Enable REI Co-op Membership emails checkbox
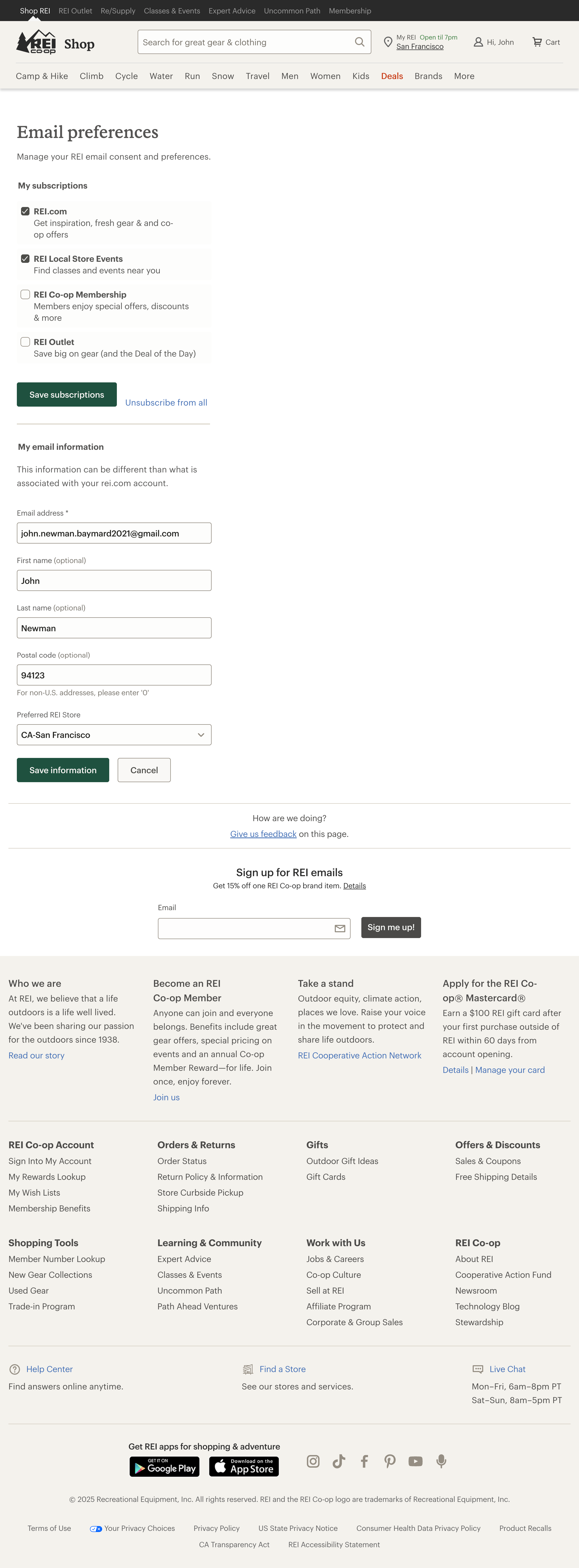This screenshot has height=1568, width=579. tap(26, 295)
